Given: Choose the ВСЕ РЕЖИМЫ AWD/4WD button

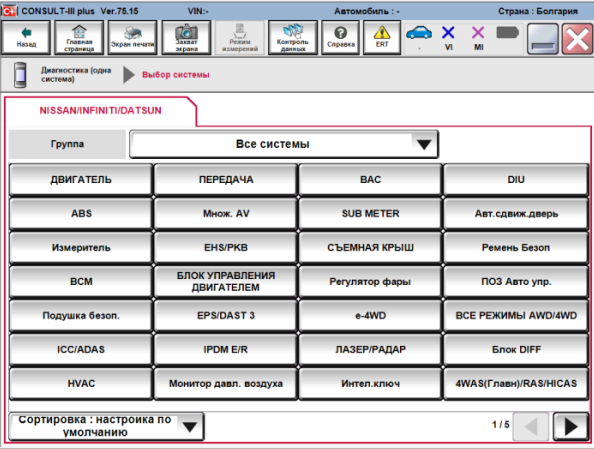Looking at the screenshot, I should (516, 316).
